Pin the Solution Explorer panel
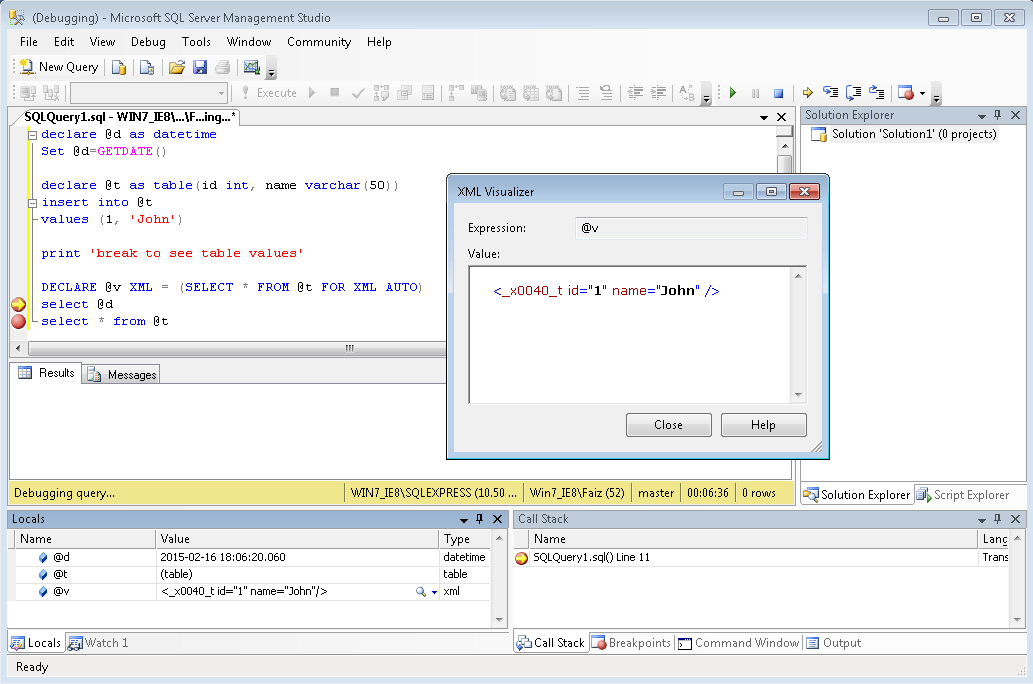 click(996, 115)
